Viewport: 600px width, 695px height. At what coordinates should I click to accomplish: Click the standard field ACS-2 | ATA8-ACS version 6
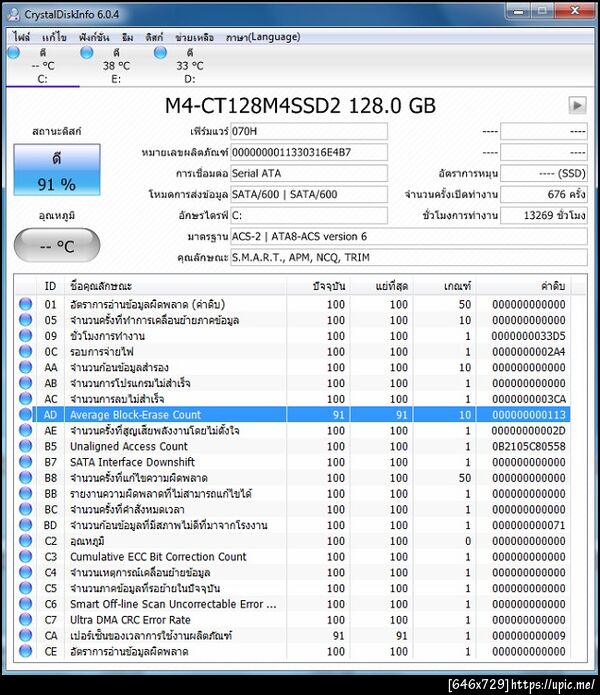(409, 236)
